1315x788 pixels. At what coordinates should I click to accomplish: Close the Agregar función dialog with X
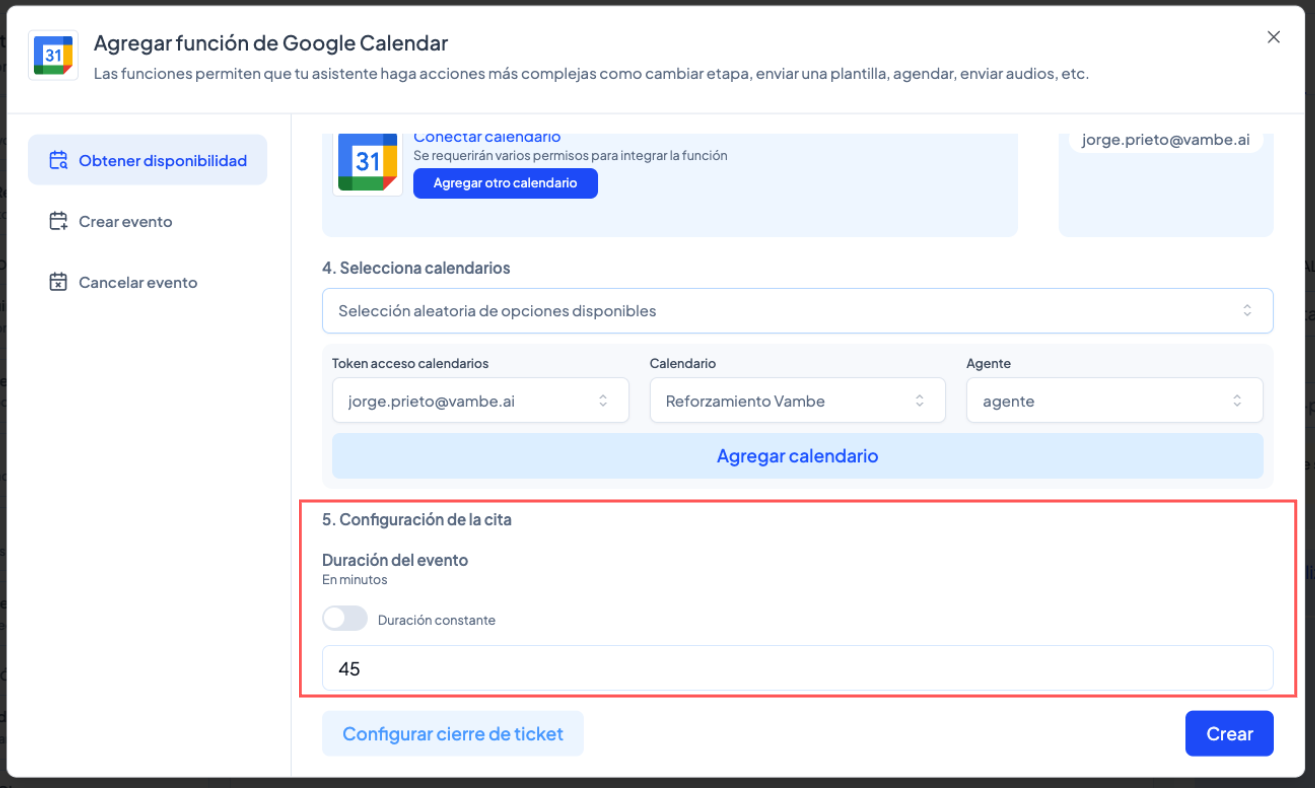(x=1273, y=37)
